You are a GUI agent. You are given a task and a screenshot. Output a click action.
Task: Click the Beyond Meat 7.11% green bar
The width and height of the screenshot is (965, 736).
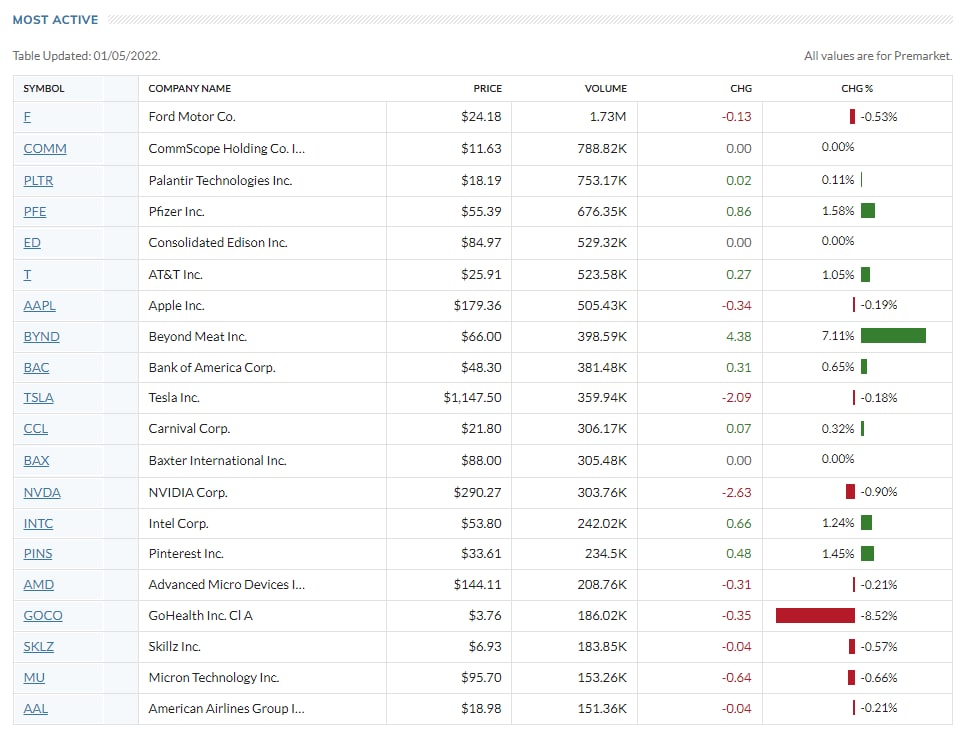click(893, 335)
